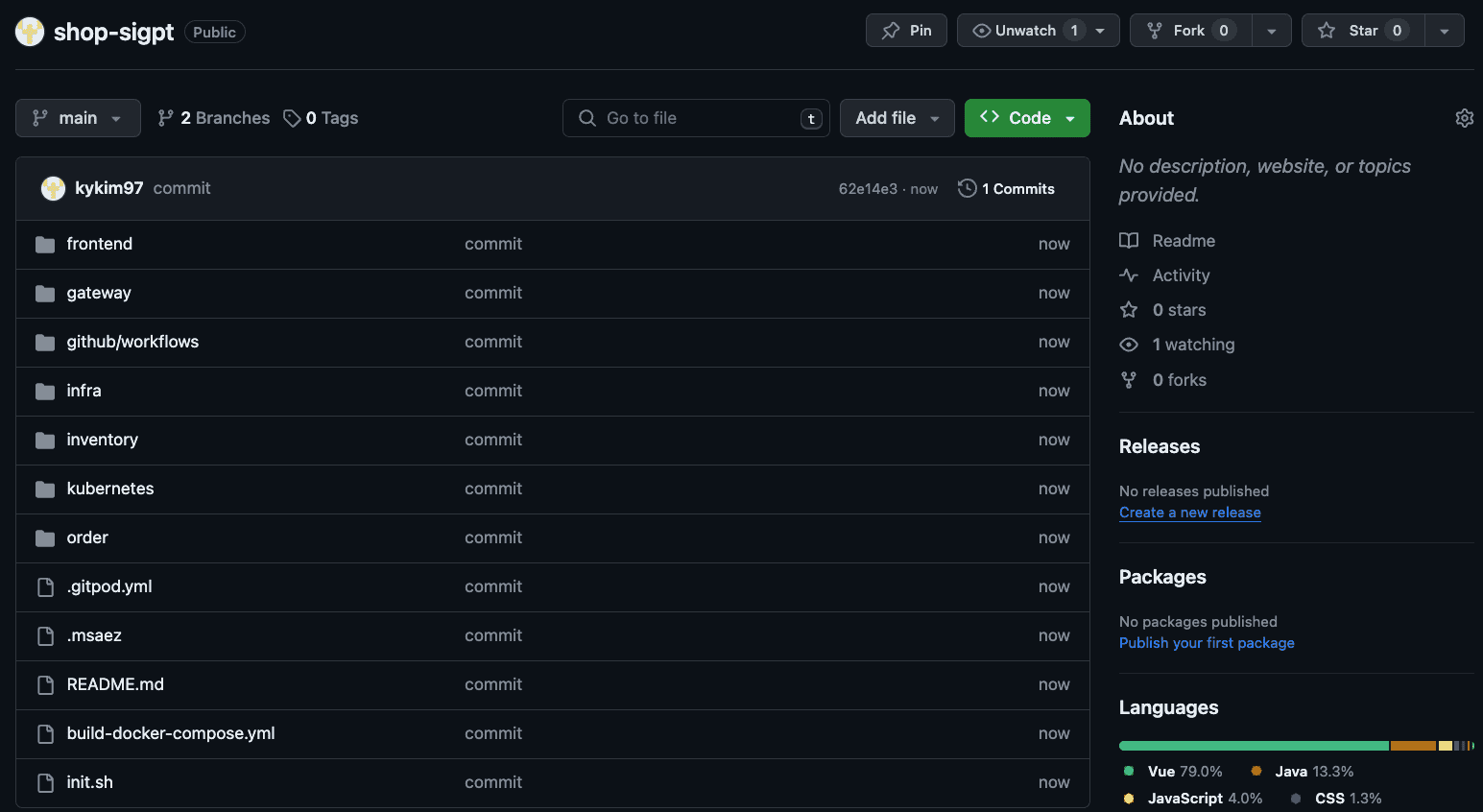Open the fork options dropdown arrow
Image resolution: width=1483 pixels, height=812 pixels.
click(x=1272, y=31)
